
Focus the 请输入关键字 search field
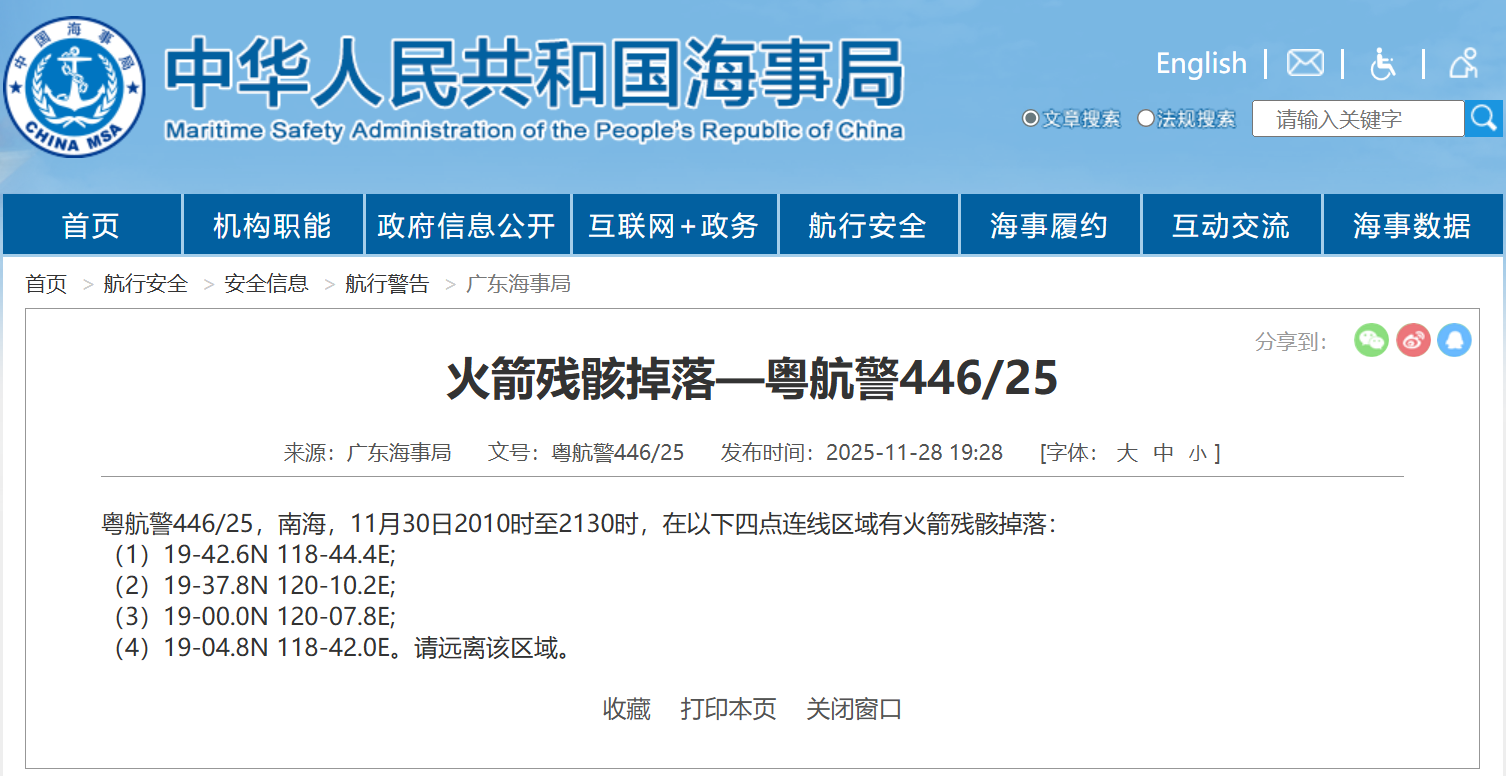click(x=1357, y=119)
